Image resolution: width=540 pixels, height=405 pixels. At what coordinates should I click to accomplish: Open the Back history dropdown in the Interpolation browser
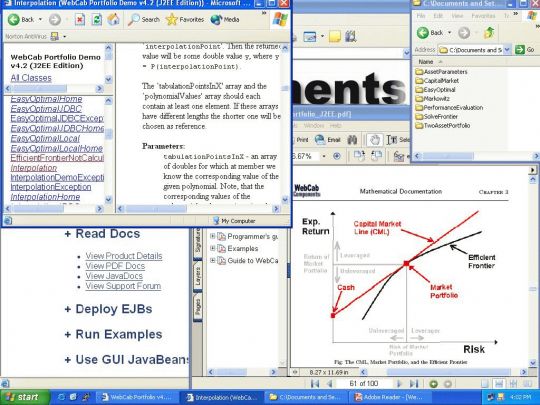coord(40,20)
